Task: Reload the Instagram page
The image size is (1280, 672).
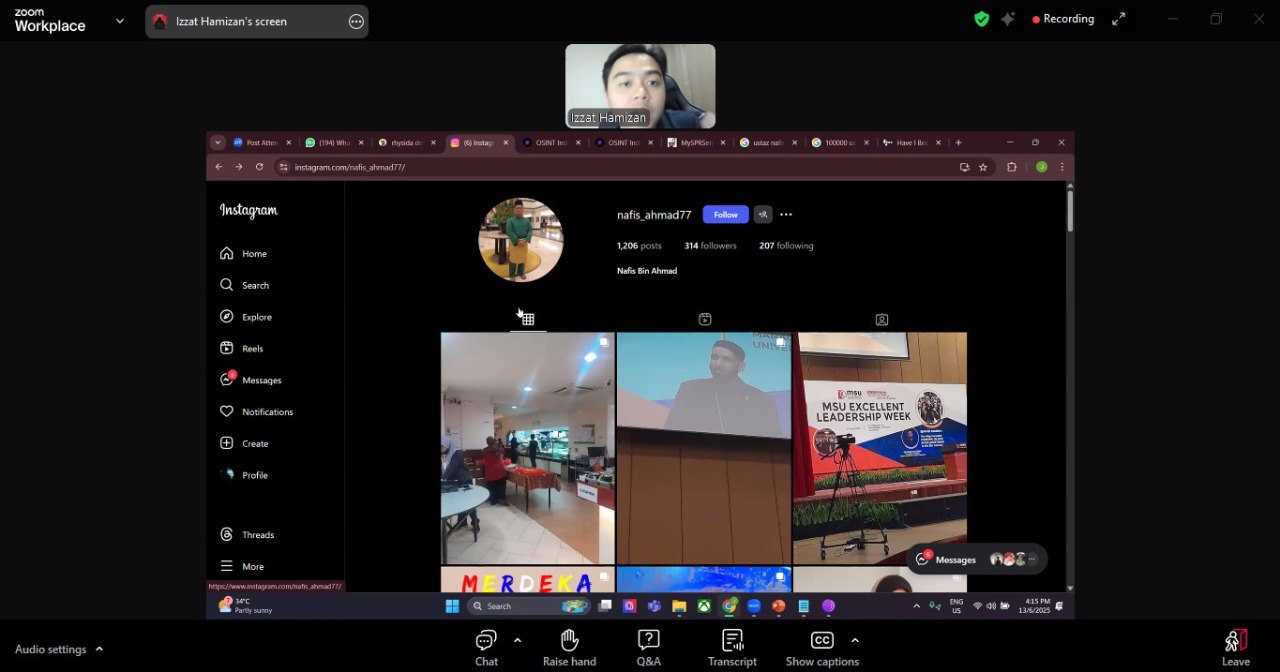Action: (259, 167)
